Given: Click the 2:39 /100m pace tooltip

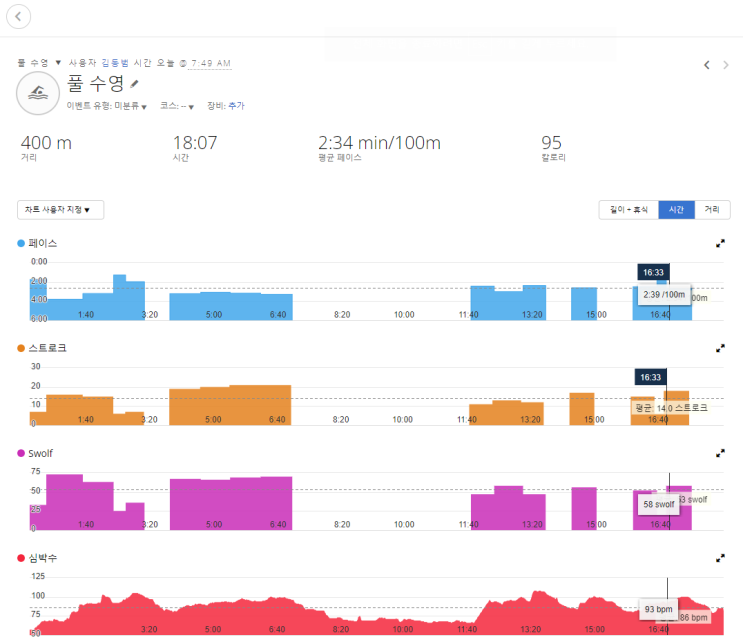Looking at the screenshot, I should click(x=664, y=295).
